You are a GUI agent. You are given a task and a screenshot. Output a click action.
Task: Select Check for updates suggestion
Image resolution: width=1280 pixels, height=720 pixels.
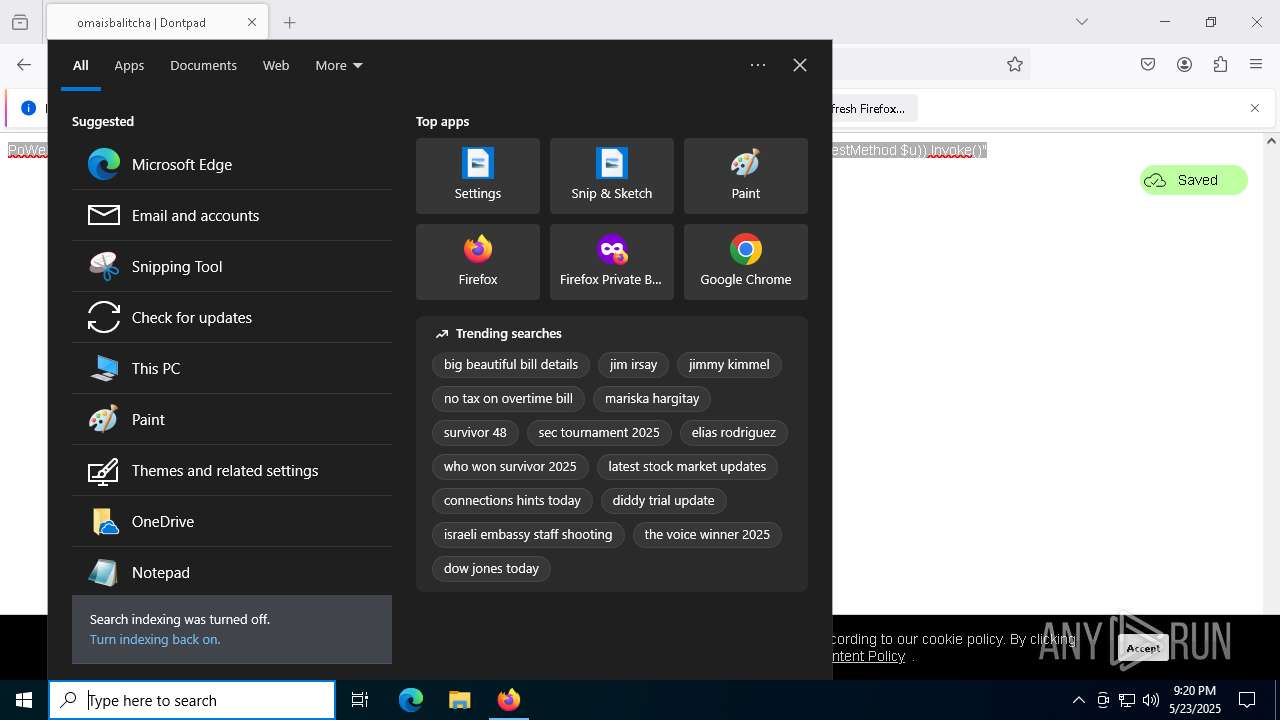click(x=232, y=317)
